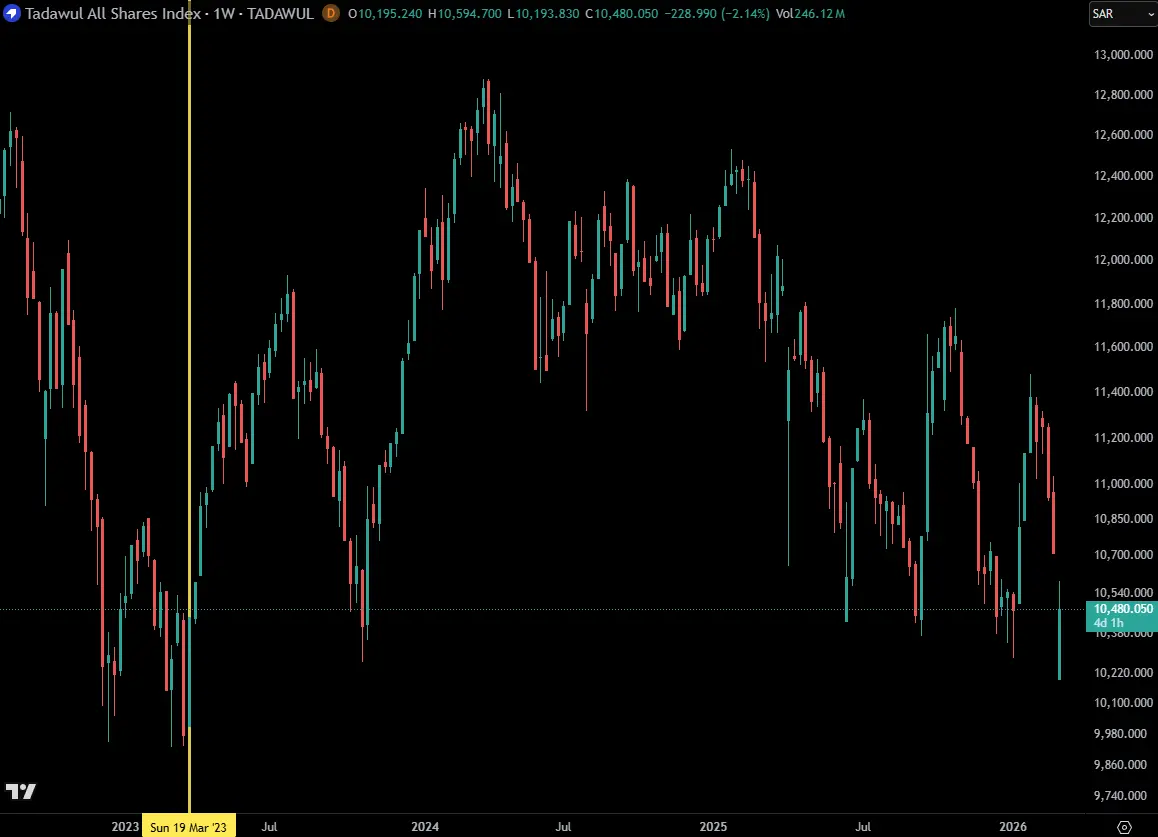Click the 10,220.000 price axis label

(1123, 672)
